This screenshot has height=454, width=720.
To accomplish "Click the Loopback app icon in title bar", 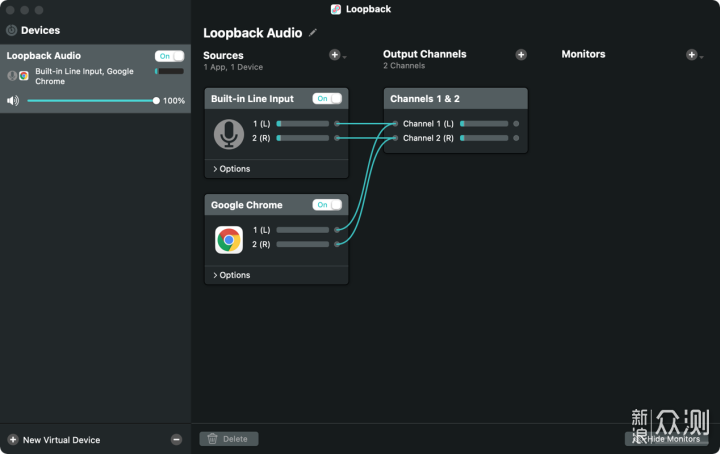I will (x=336, y=9).
